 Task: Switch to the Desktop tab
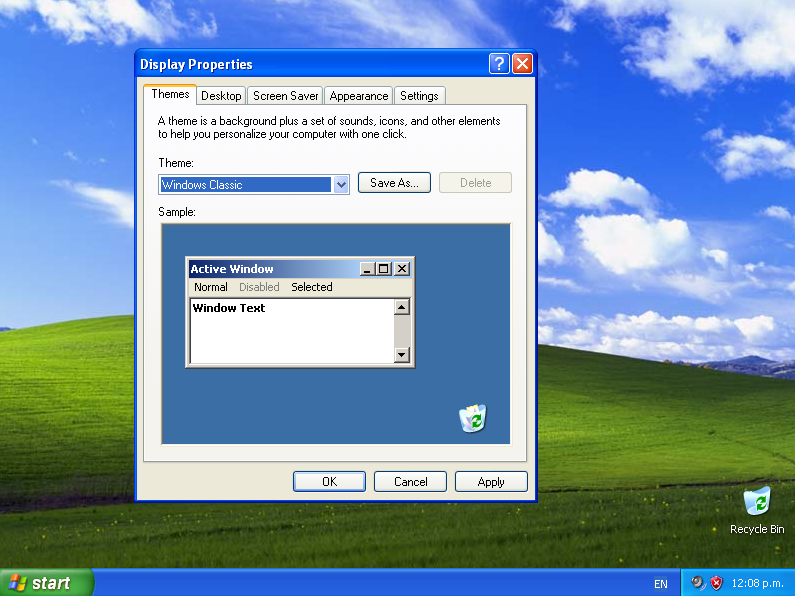click(221, 96)
